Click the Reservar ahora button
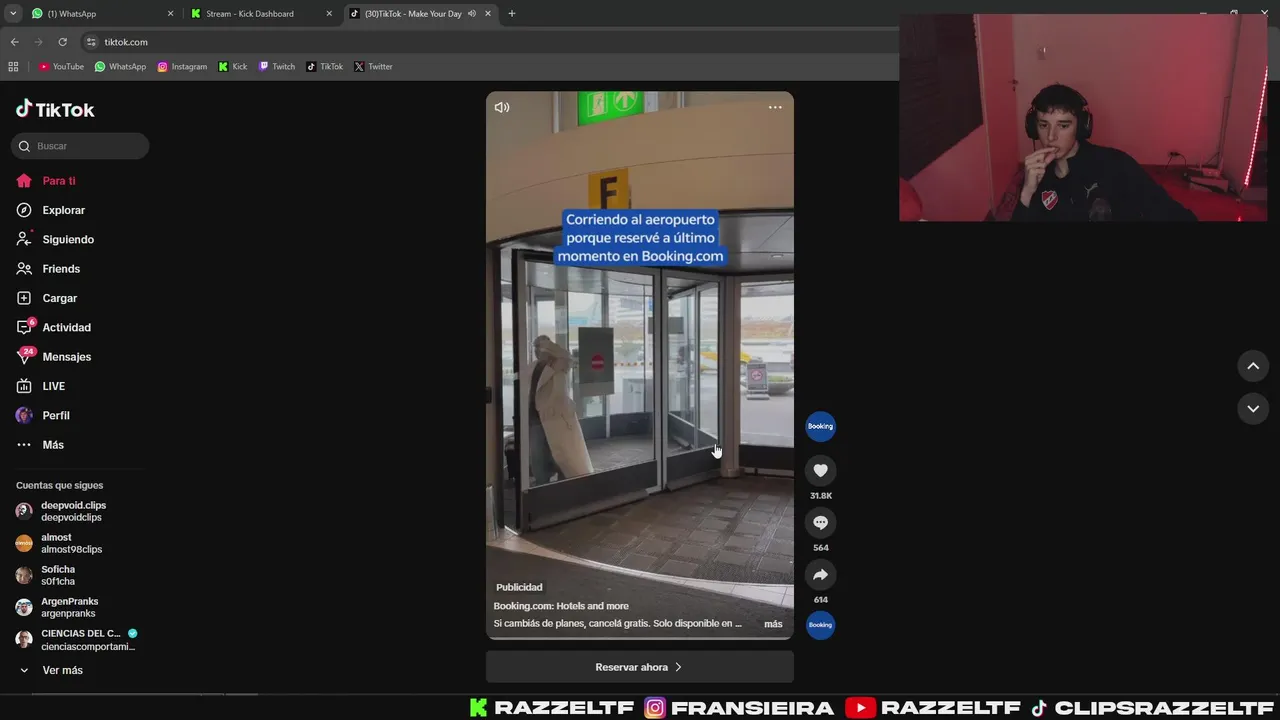Image resolution: width=1280 pixels, height=720 pixels. [640, 667]
